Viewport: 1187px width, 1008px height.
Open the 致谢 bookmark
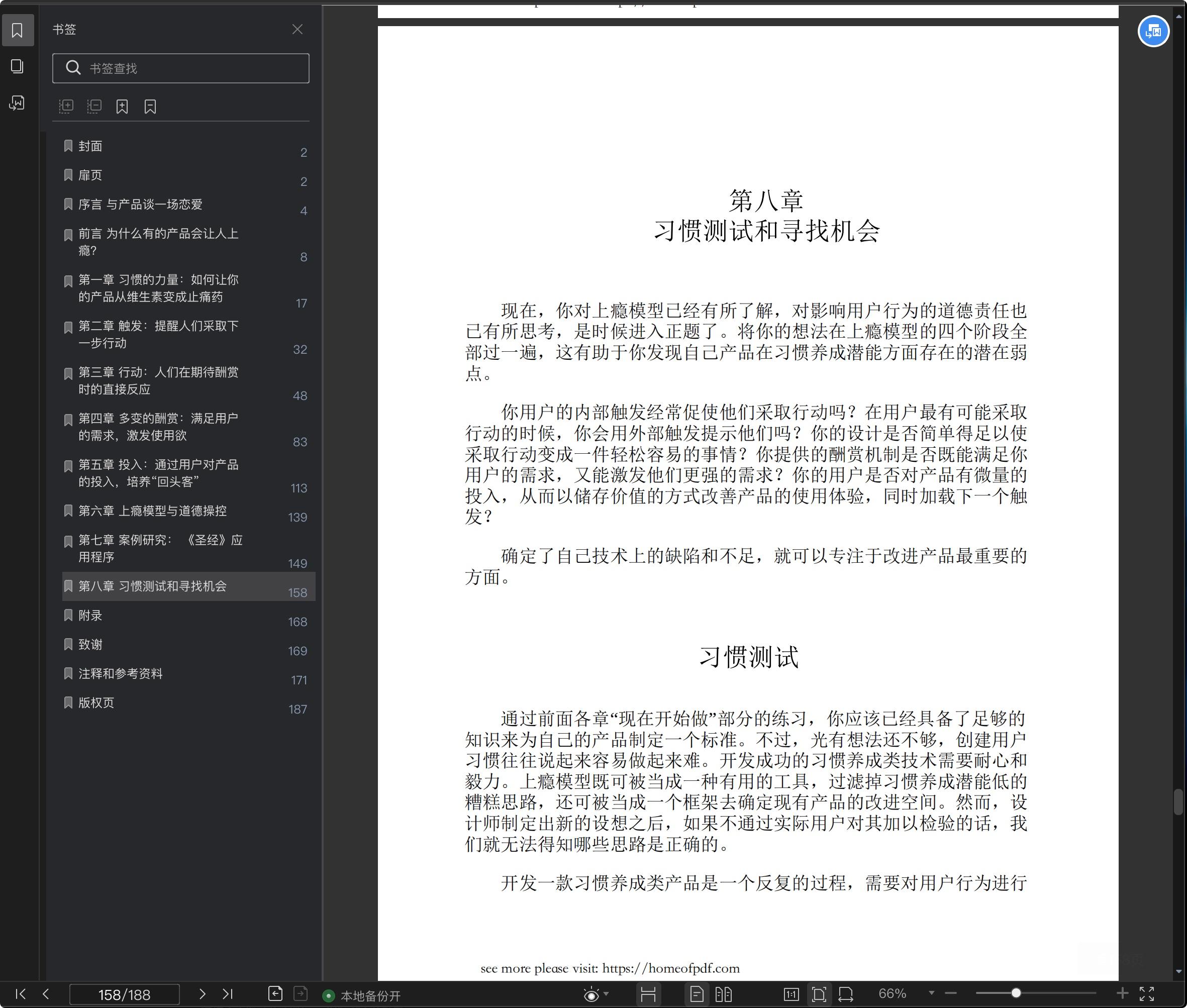(188, 645)
